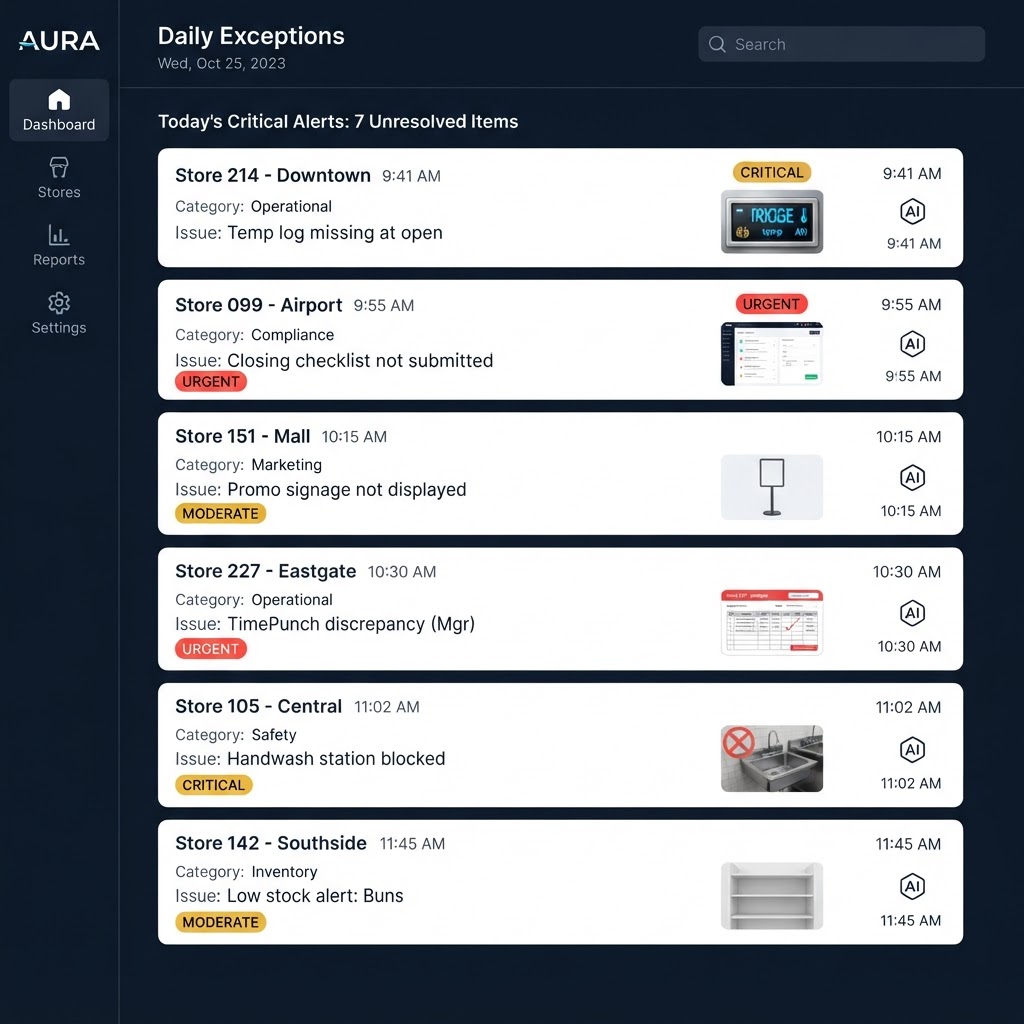Image resolution: width=1024 pixels, height=1024 pixels.
Task: View the empty shelf thumbnail for Southside
Action: (x=772, y=895)
